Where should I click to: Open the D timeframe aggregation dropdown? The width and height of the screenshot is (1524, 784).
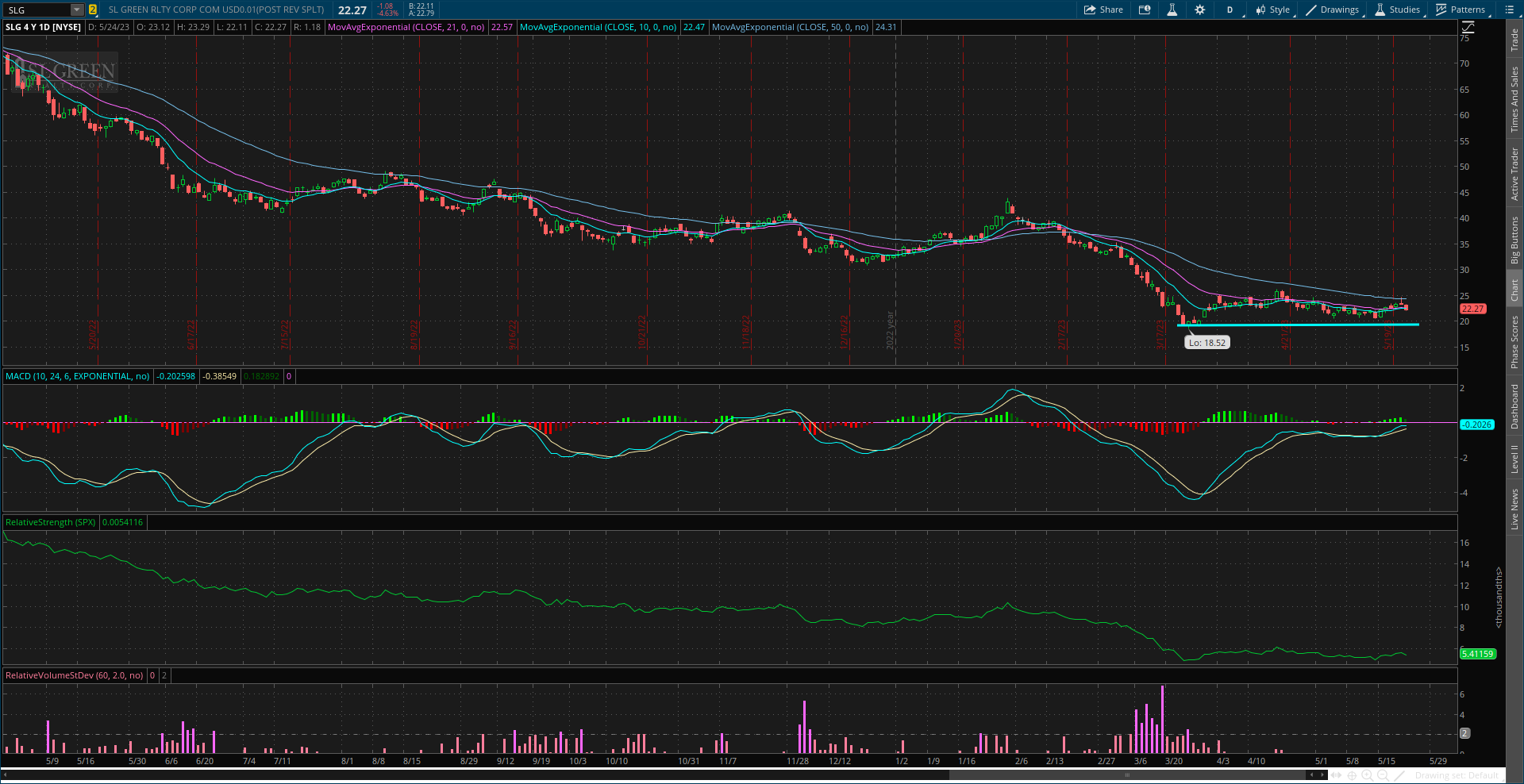(1230, 10)
